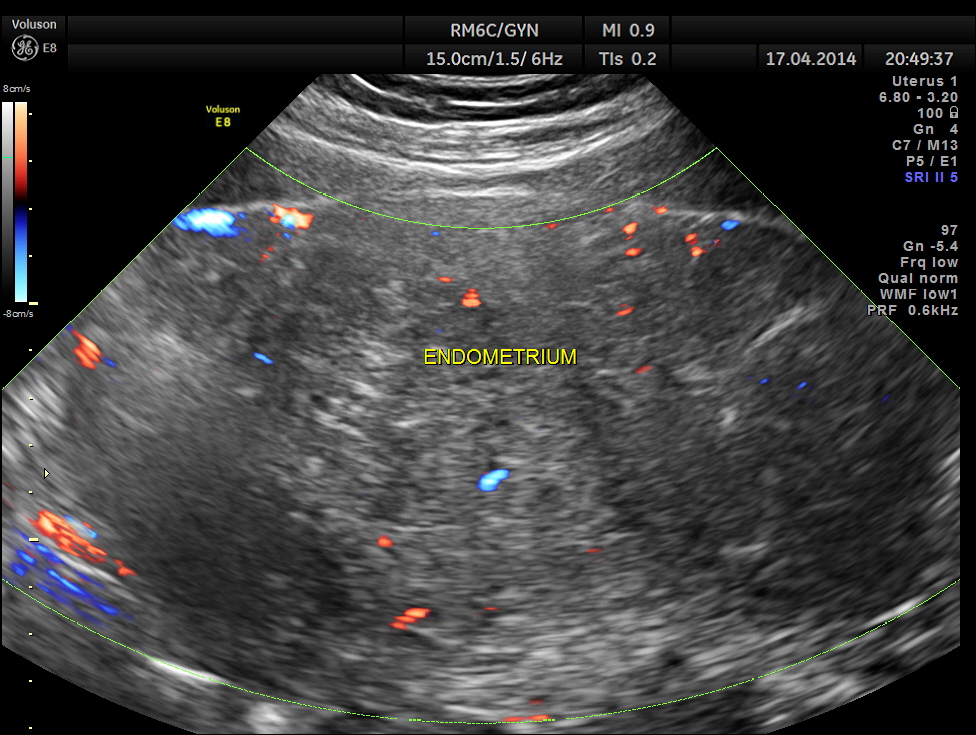The image size is (976, 735).
Task: Click the lock icon beside the 100 value
Action: [x=952, y=113]
